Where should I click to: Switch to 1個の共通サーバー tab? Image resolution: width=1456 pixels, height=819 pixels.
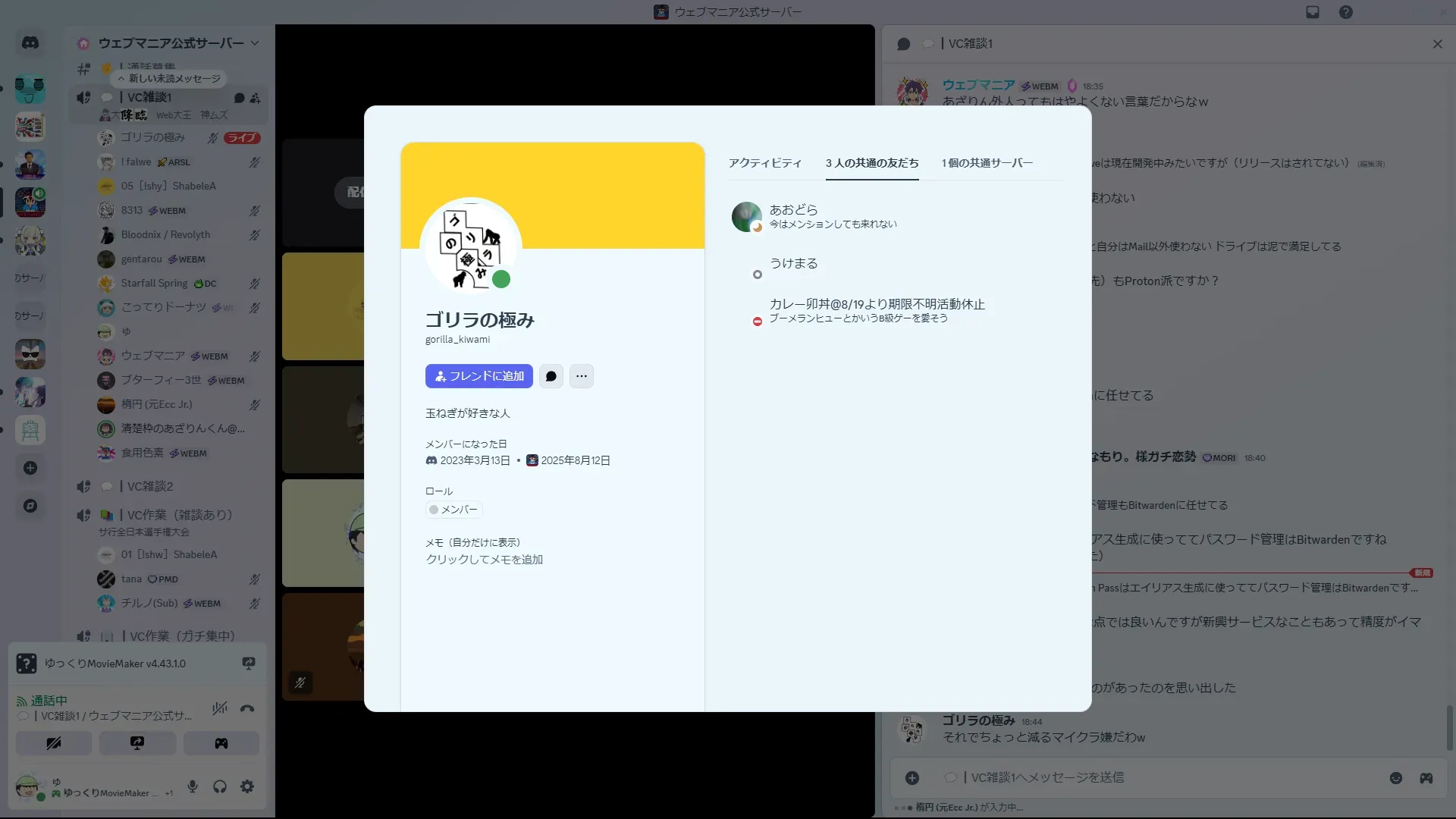[987, 163]
